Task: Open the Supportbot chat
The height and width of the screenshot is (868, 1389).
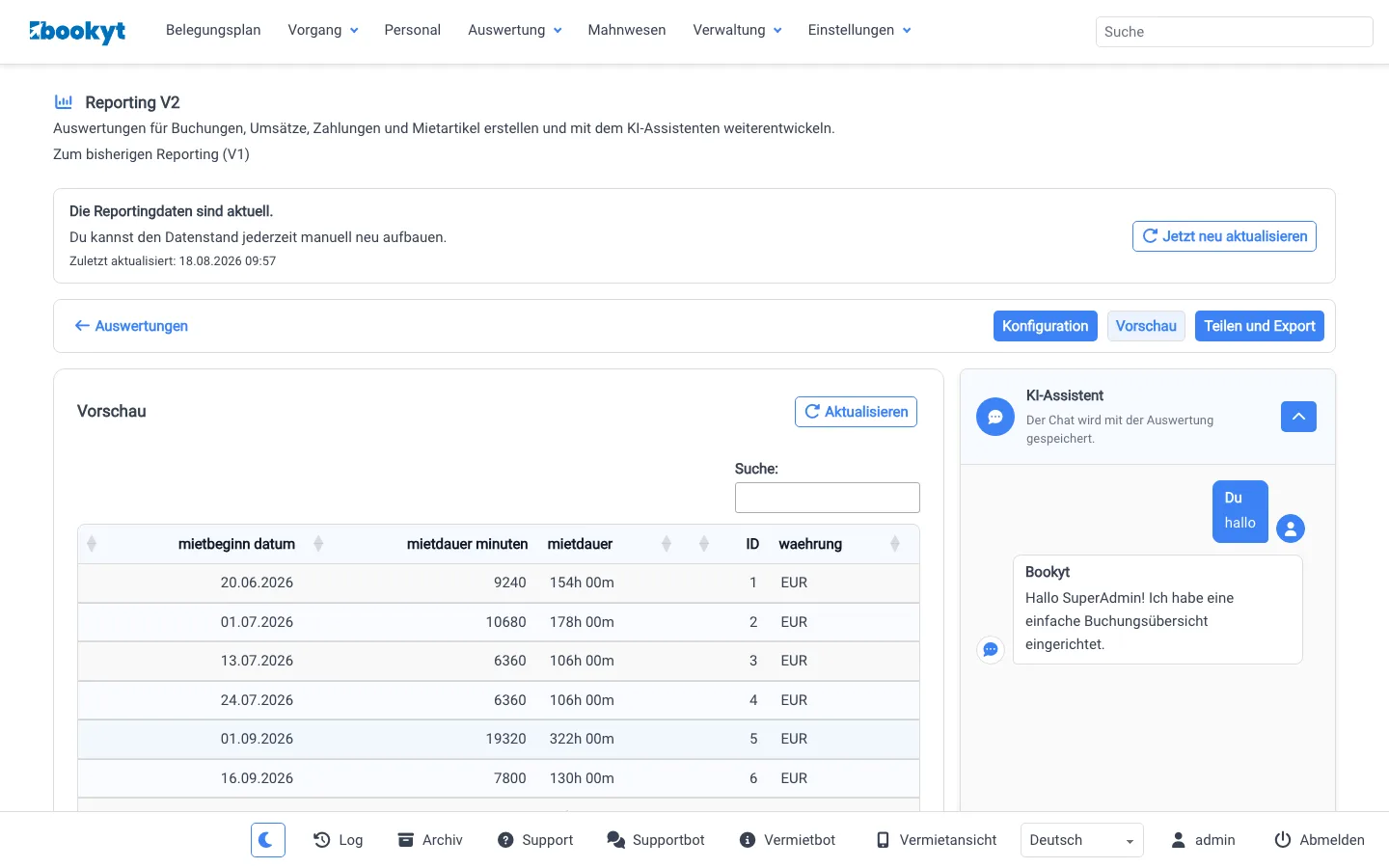Action: (x=656, y=840)
